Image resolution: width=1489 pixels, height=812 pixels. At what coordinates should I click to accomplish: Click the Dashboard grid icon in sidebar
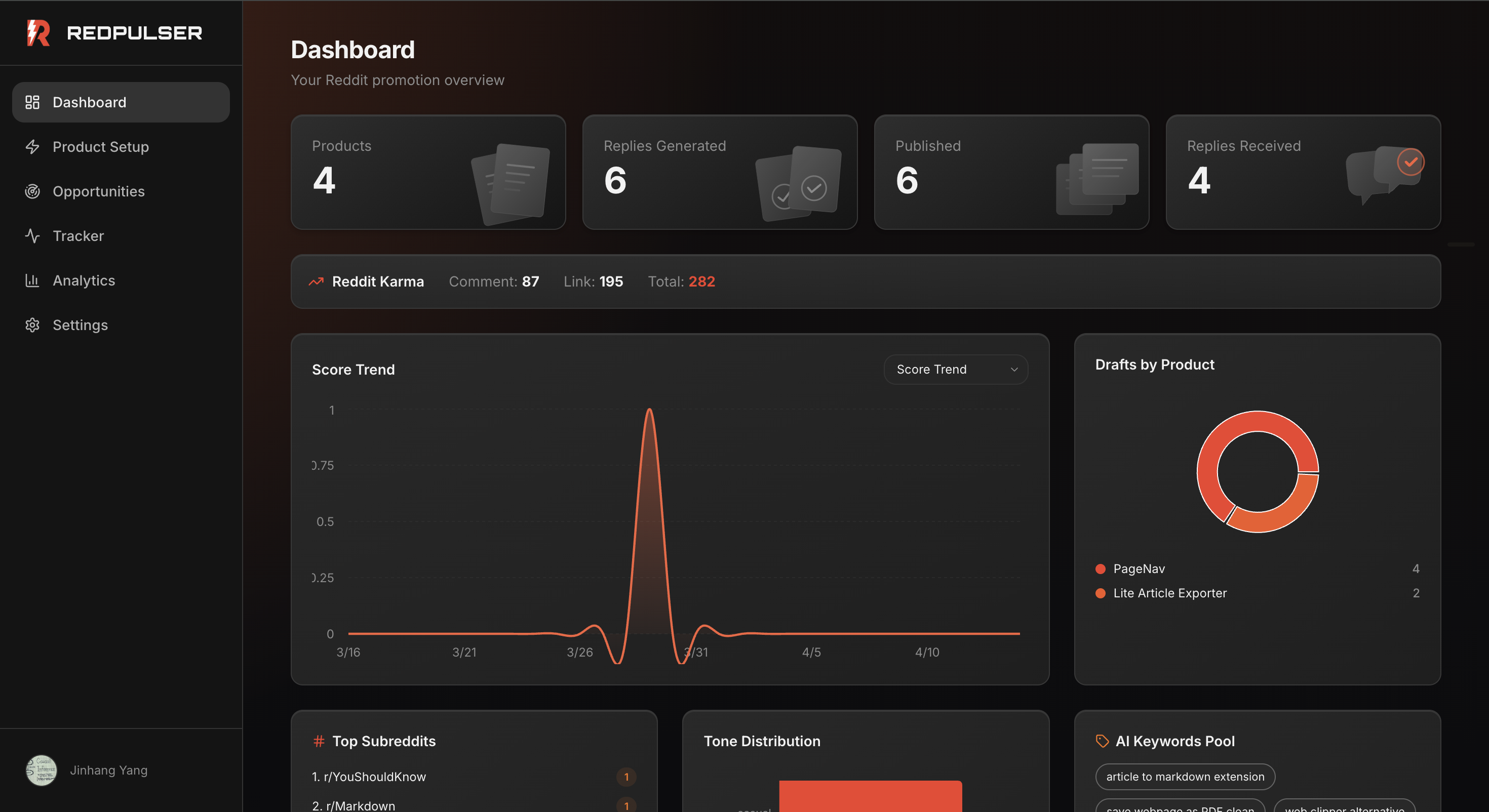(32, 102)
